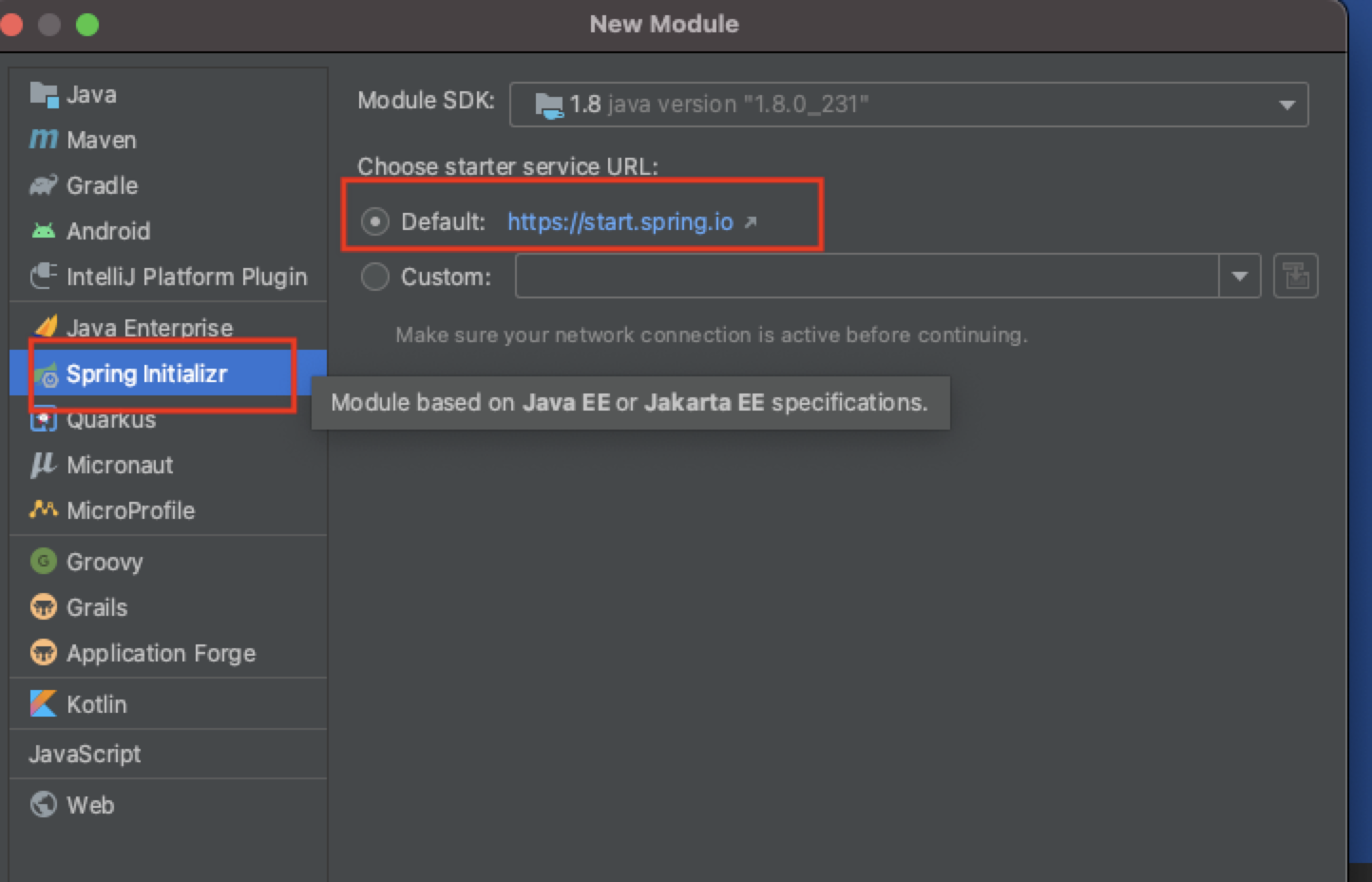The image size is (1372, 882).
Task: Choose MicroProfile module type
Action: [168, 510]
